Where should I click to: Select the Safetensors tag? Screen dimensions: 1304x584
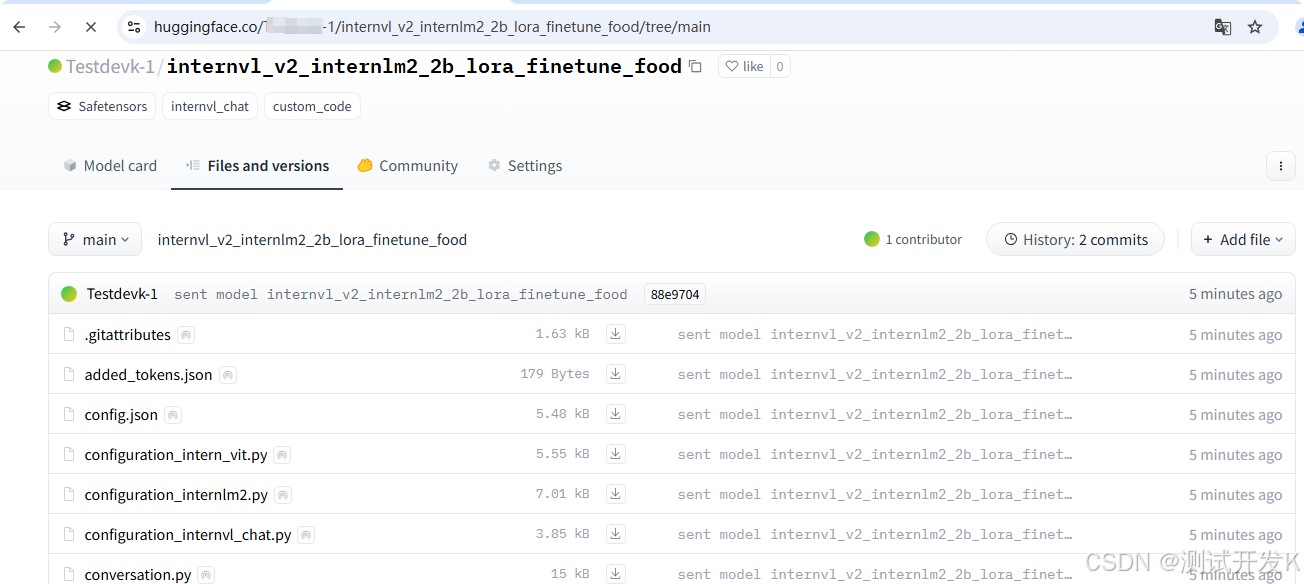coord(102,106)
